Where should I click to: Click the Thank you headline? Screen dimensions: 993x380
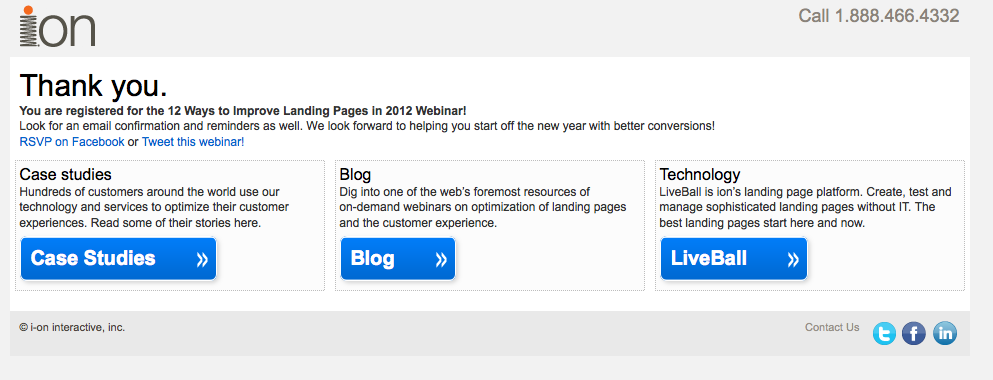coord(94,86)
